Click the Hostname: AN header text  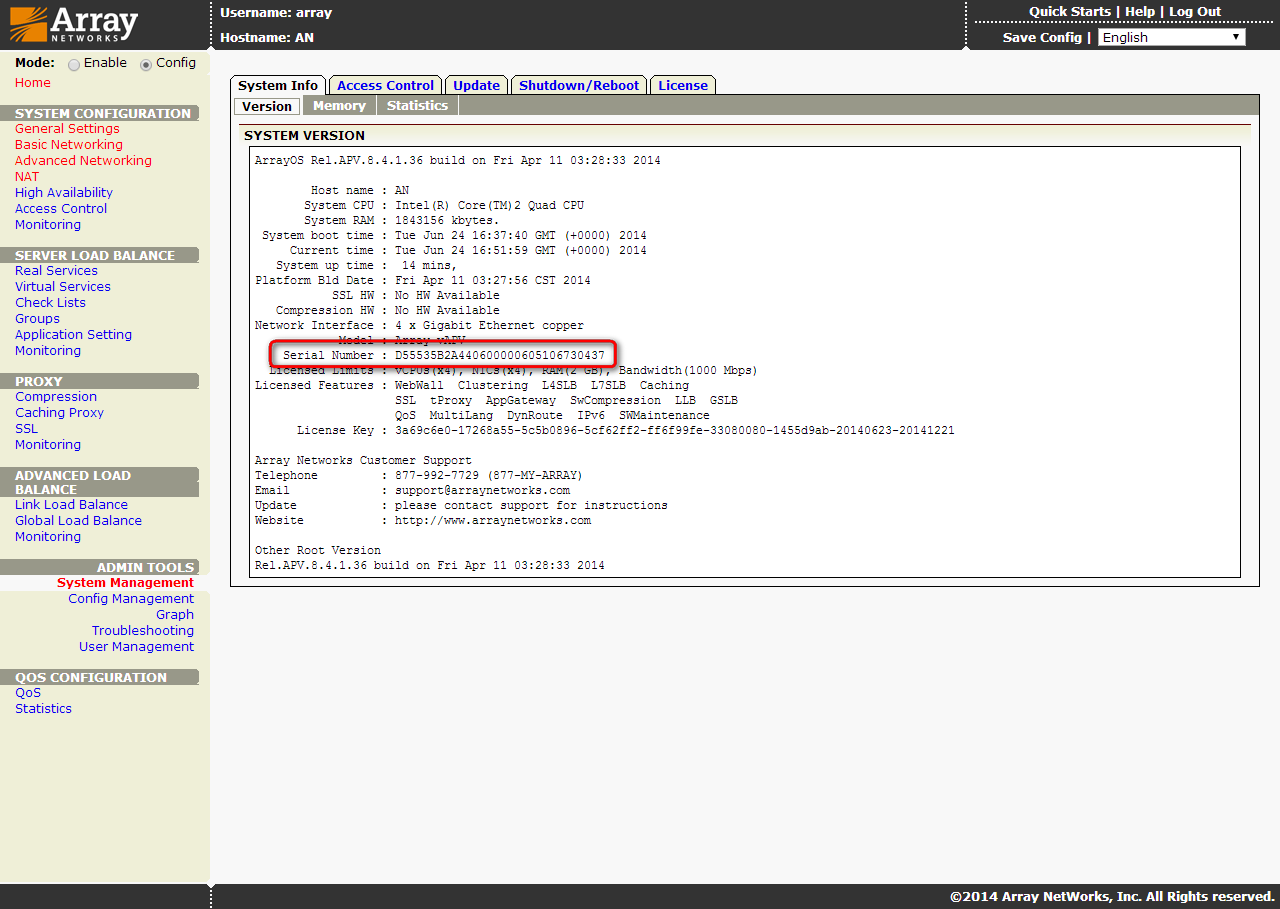(x=267, y=38)
